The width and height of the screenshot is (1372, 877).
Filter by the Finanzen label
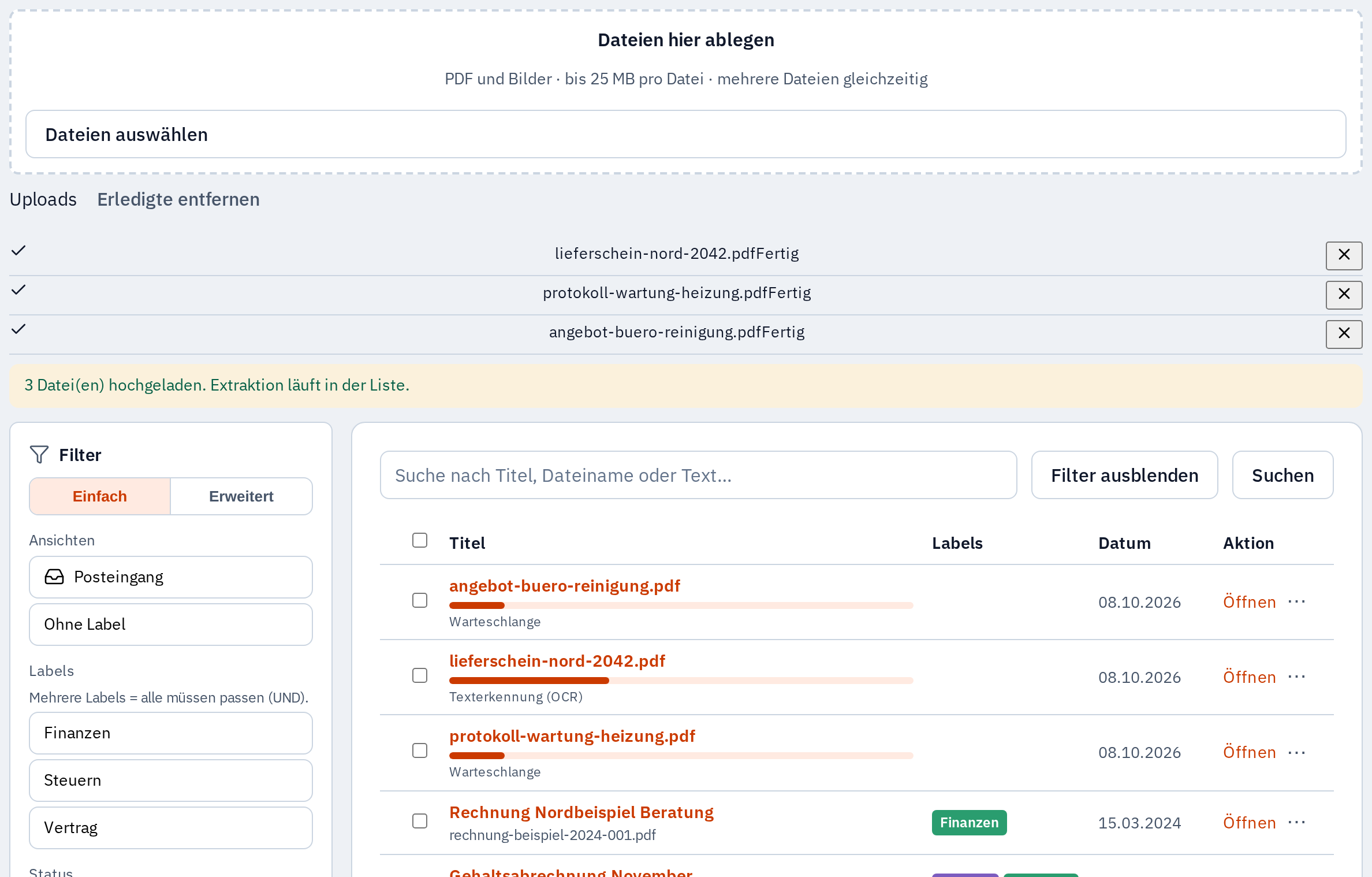[x=171, y=733]
